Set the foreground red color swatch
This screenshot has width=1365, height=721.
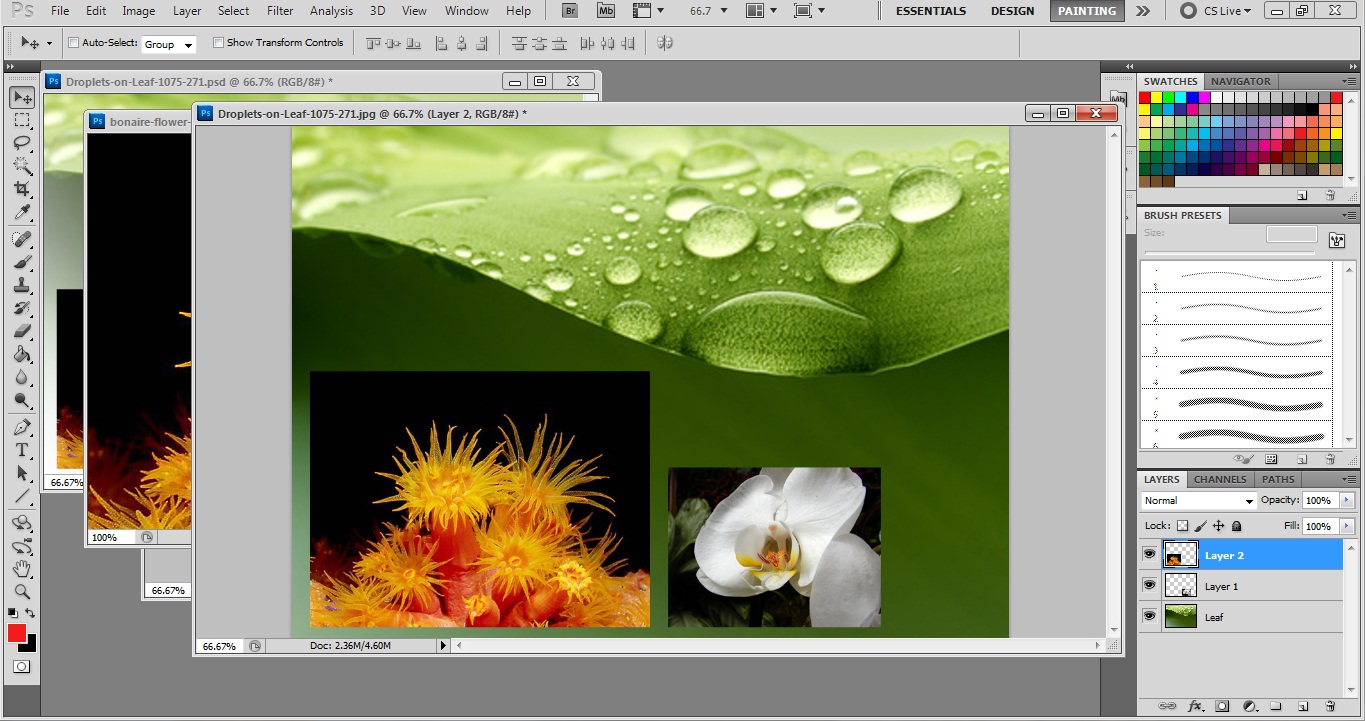tap(16, 633)
